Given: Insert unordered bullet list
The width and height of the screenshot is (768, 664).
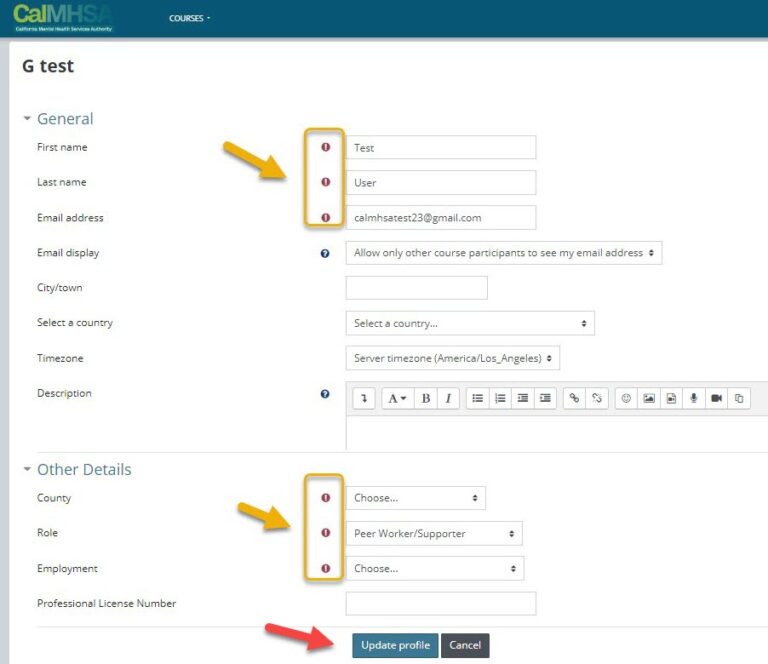Looking at the screenshot, I should [x=478, y=398].
